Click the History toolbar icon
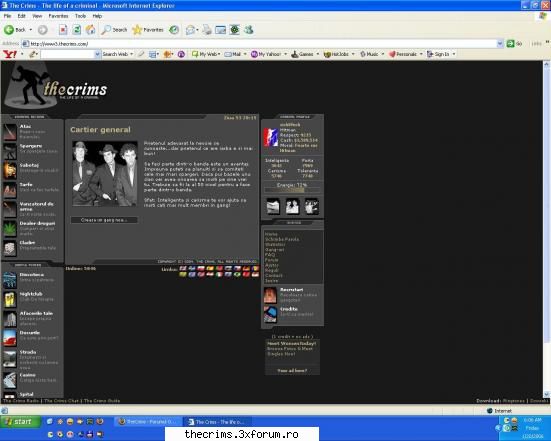The image size is (551, 441). coord(174,30)
